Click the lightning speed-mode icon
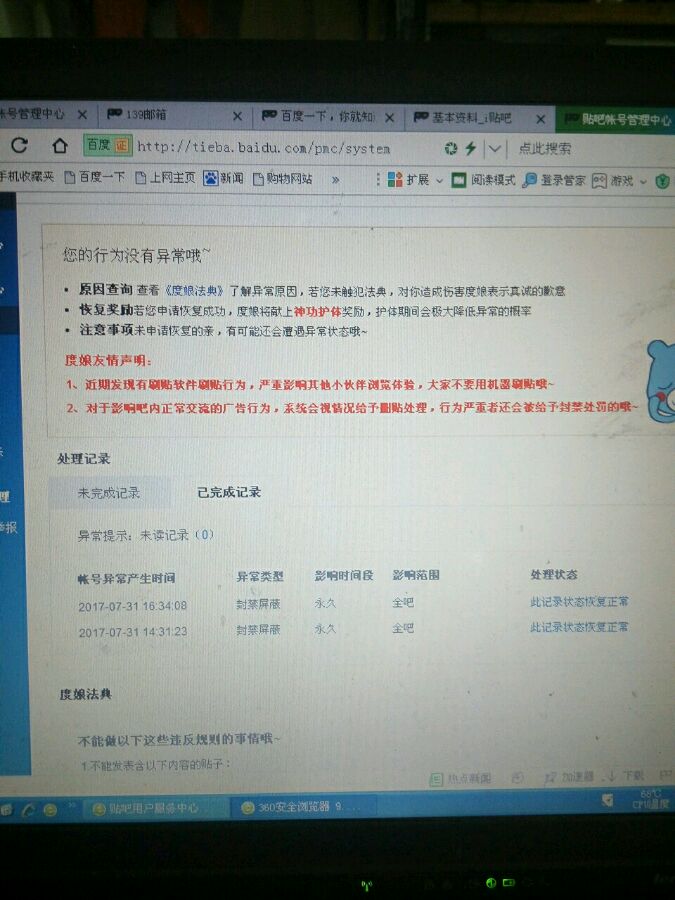Screen dimensions: 675x900 click(x=470, y=149)
